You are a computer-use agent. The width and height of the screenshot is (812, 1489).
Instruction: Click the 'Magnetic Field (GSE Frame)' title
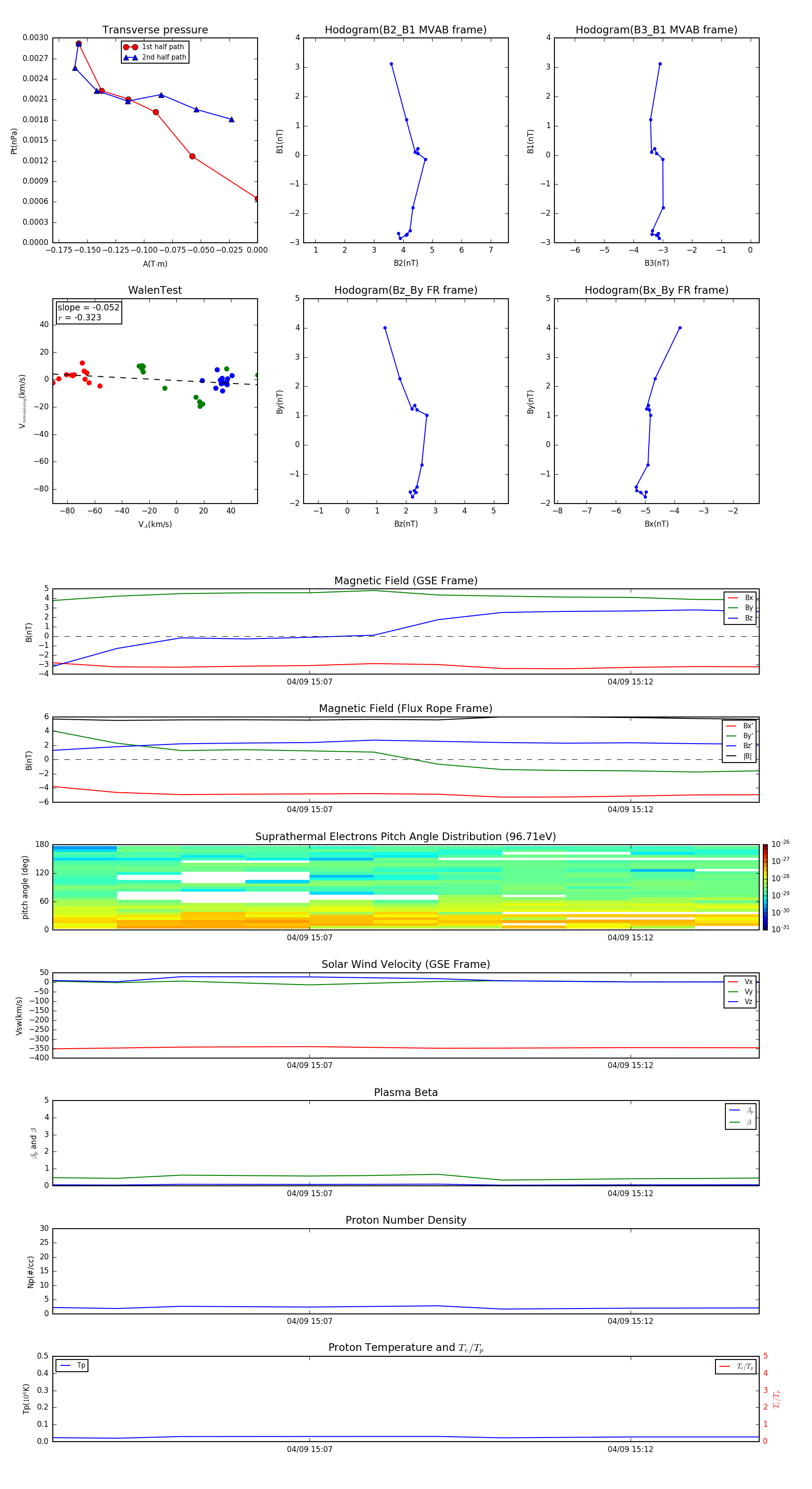[x=406, y=581]
